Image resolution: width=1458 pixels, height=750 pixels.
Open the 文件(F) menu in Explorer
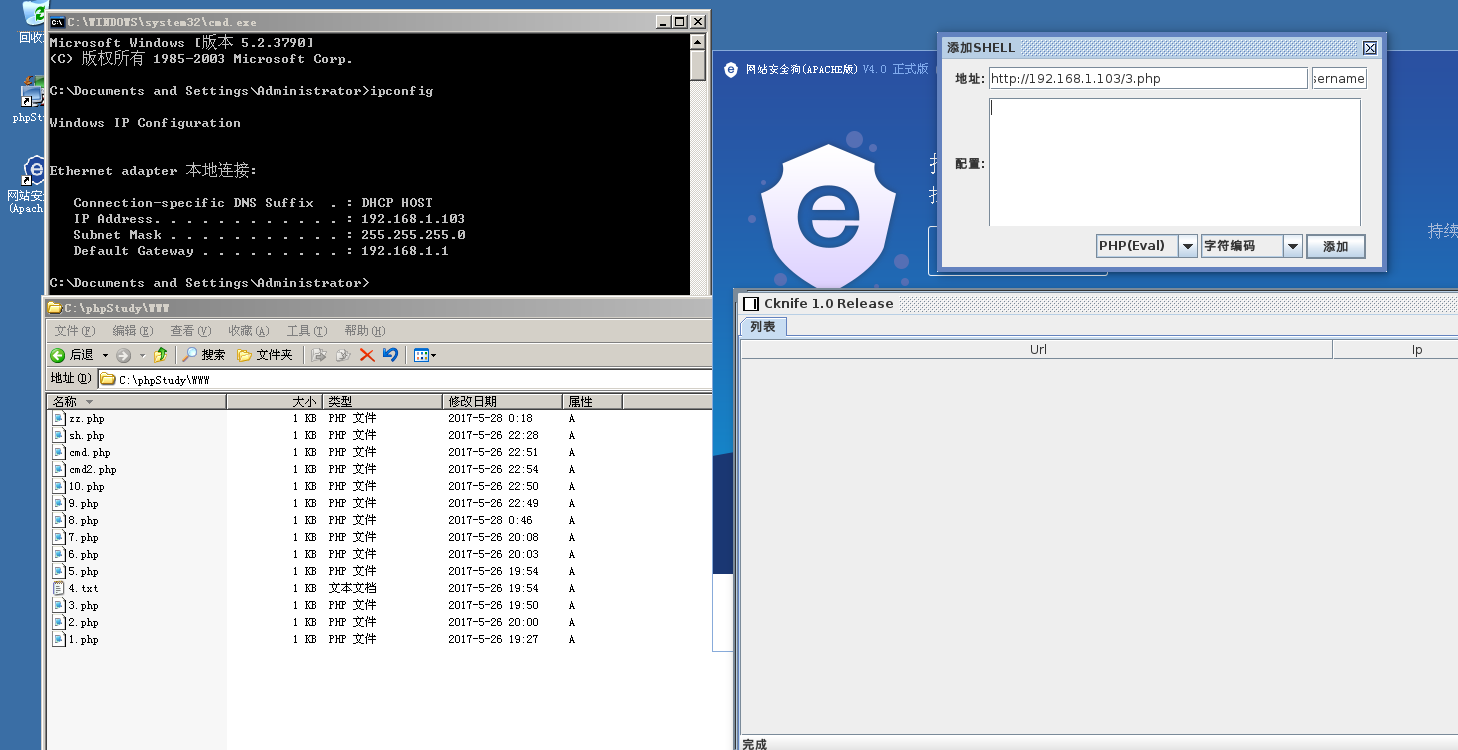click(75, 331)
